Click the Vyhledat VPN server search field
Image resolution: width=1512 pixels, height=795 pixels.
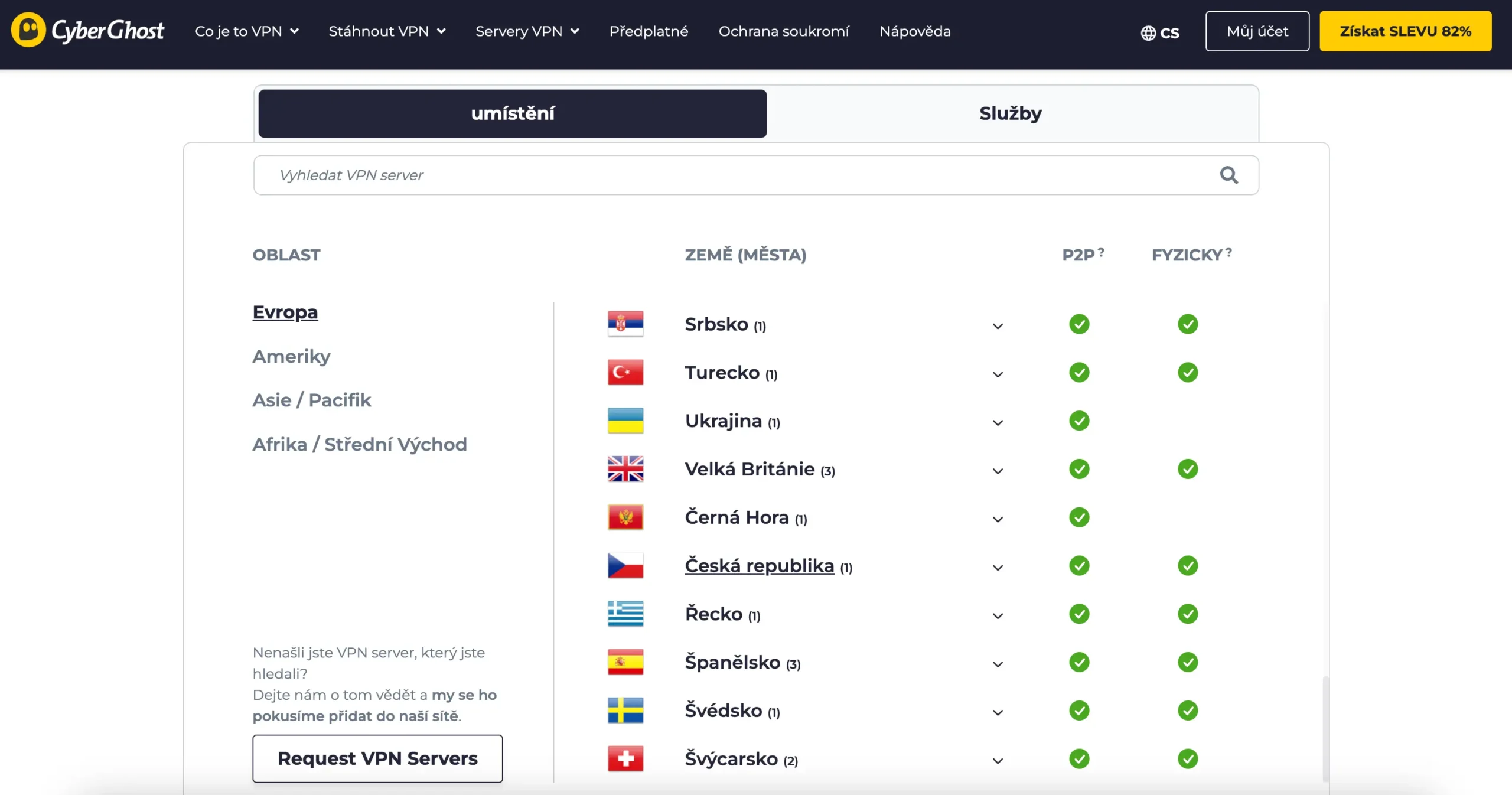tap(709, 175)
